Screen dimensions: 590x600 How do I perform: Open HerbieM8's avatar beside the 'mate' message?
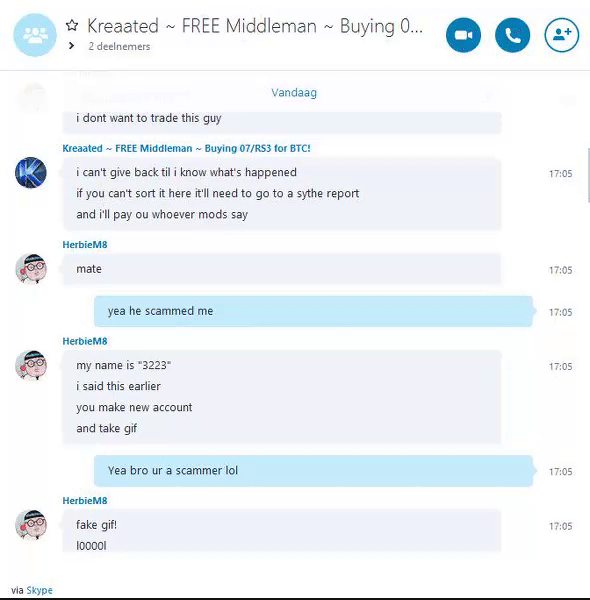31,269
